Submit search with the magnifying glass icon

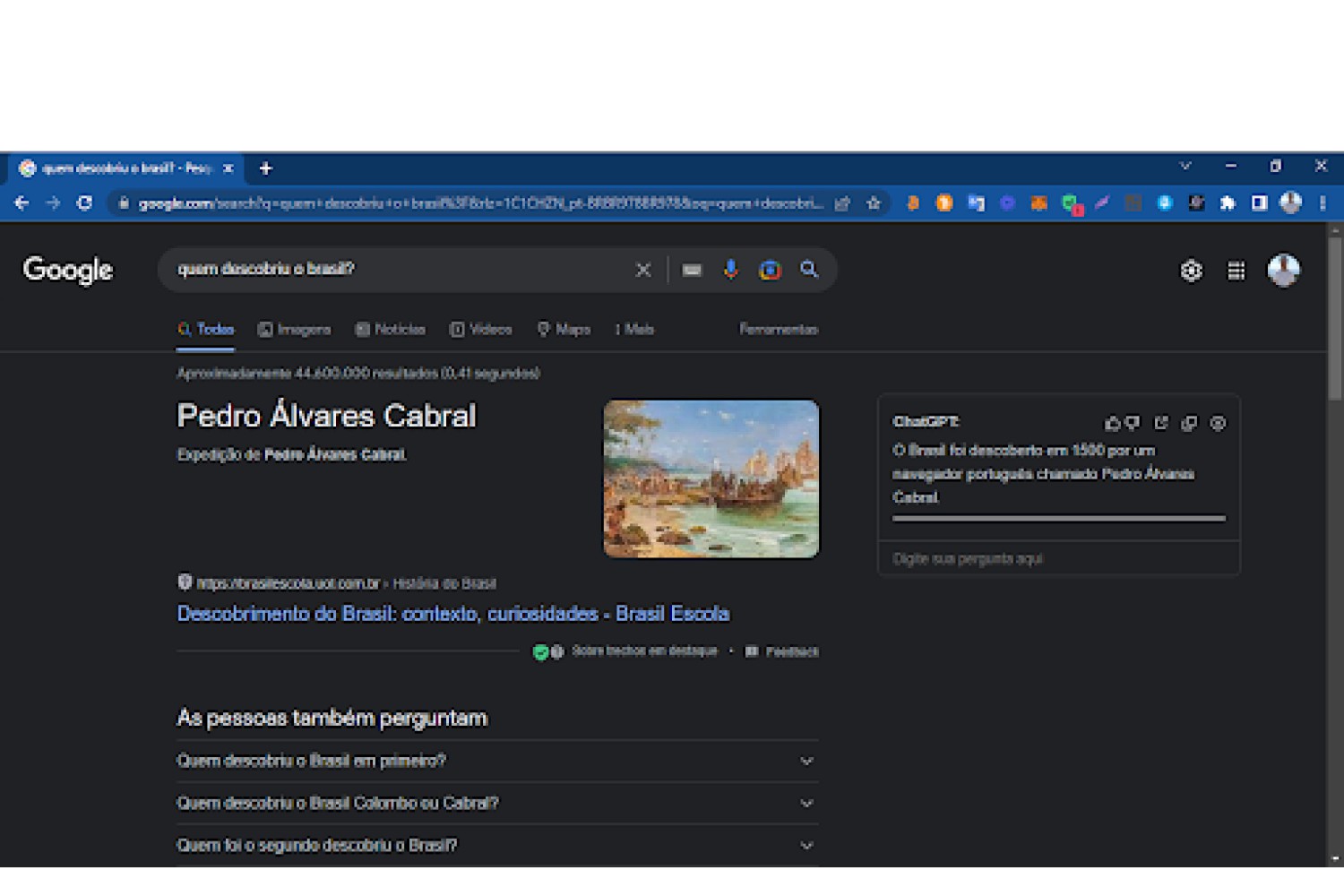click(x=809, y=269)
